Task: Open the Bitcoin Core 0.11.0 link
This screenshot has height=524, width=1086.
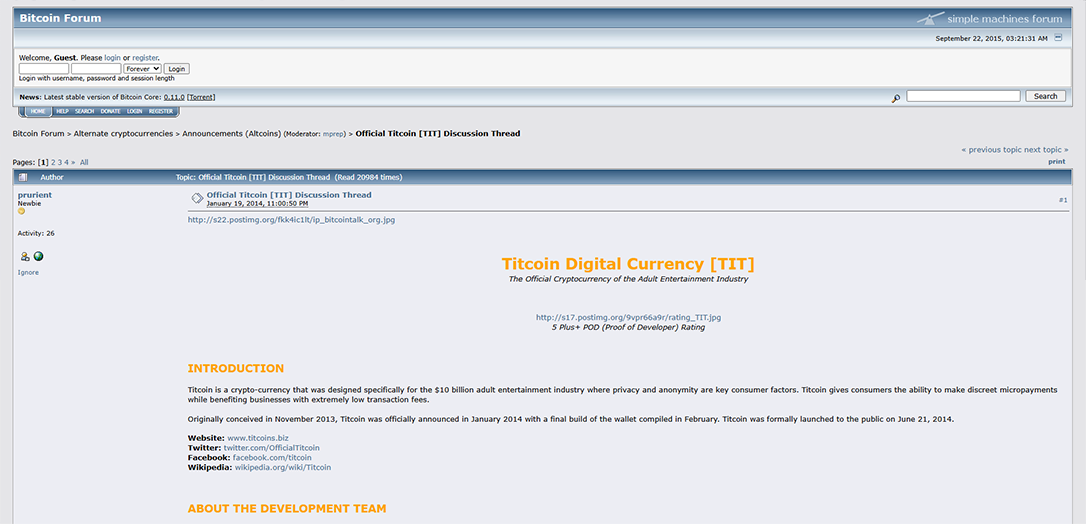Action: pos(174,97)
